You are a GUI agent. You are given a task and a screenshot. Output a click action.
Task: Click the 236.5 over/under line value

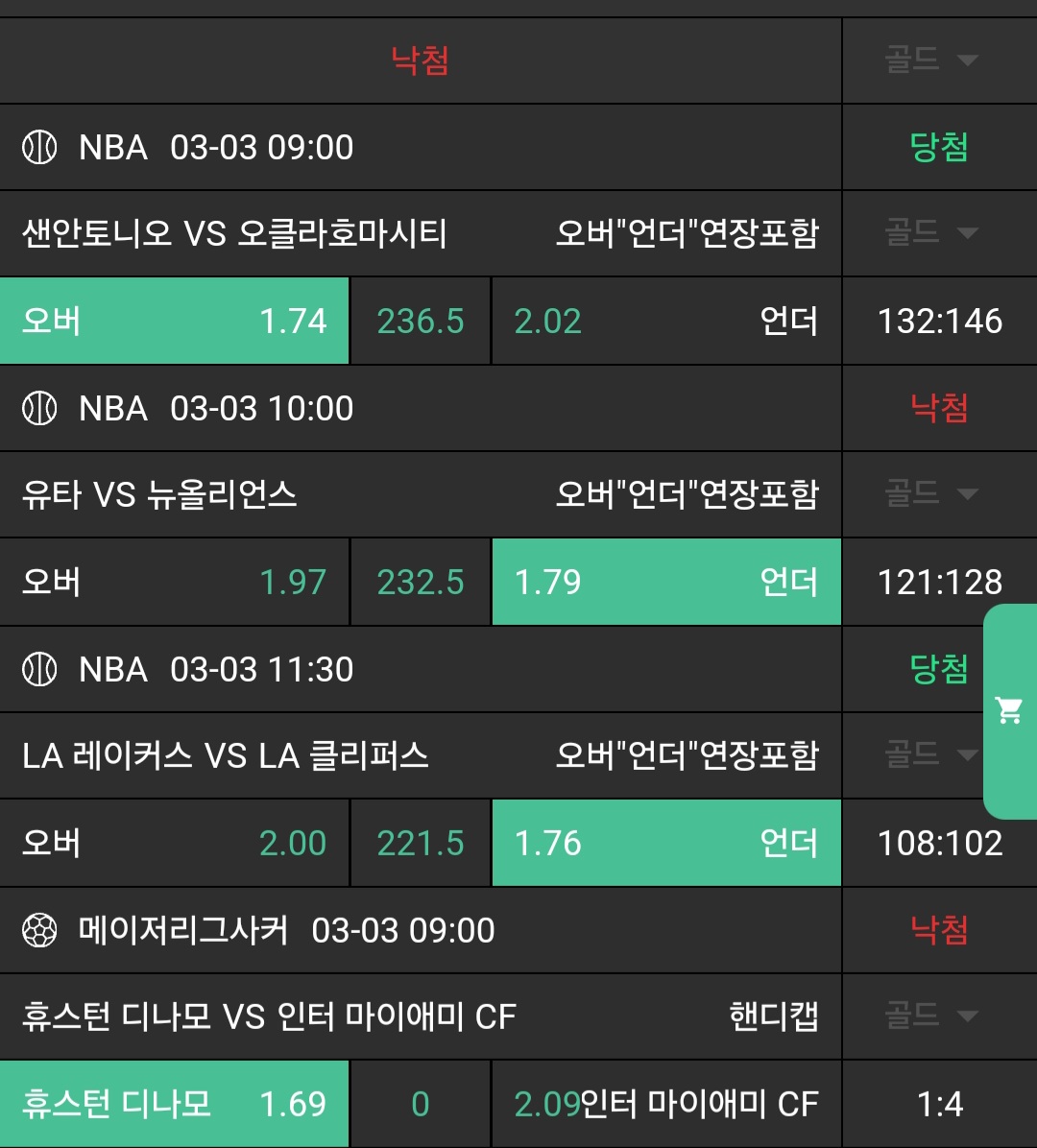[x=421, y=322]
